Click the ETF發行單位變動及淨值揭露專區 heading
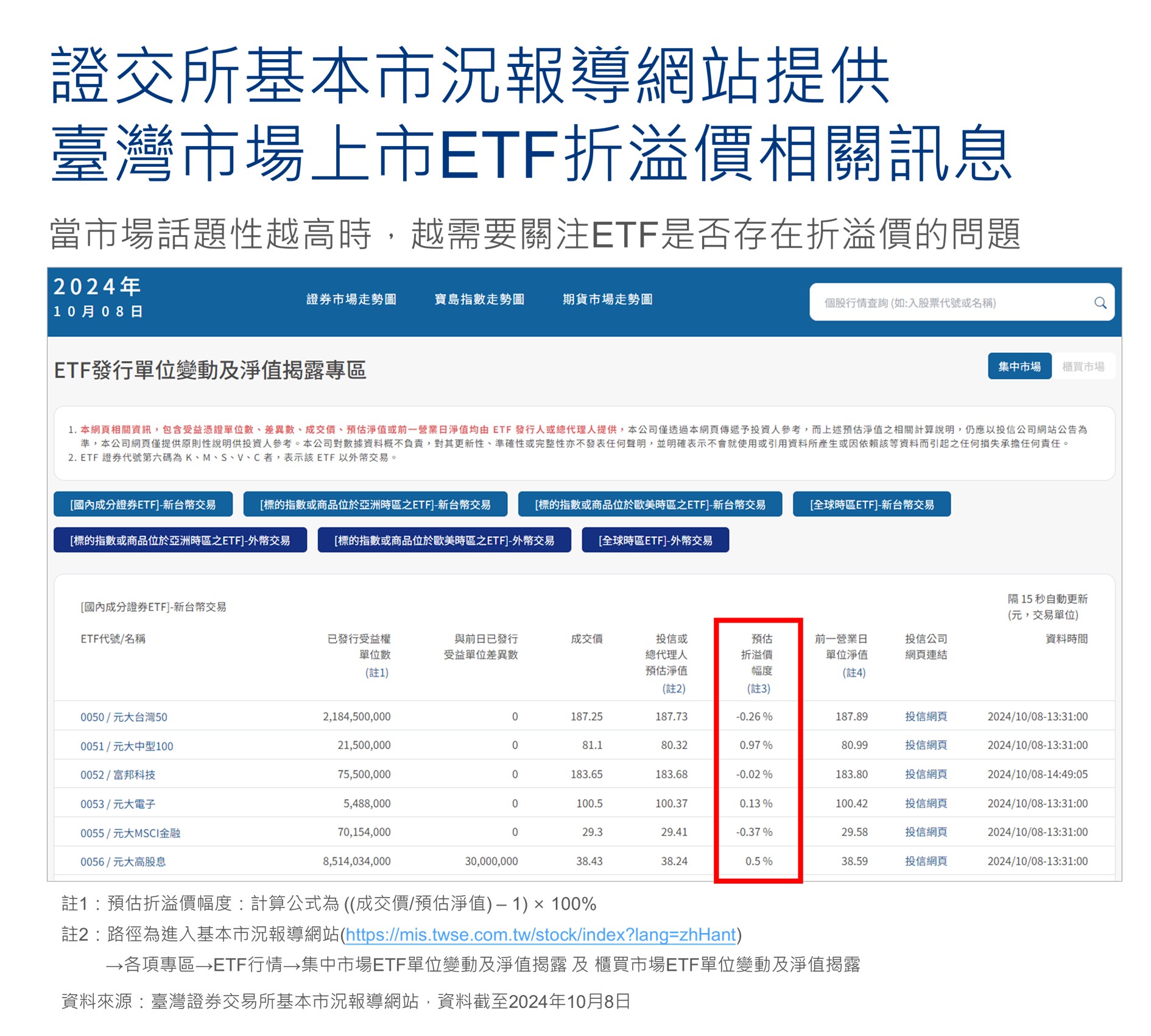1151x1036 pixels. point(210,370)
